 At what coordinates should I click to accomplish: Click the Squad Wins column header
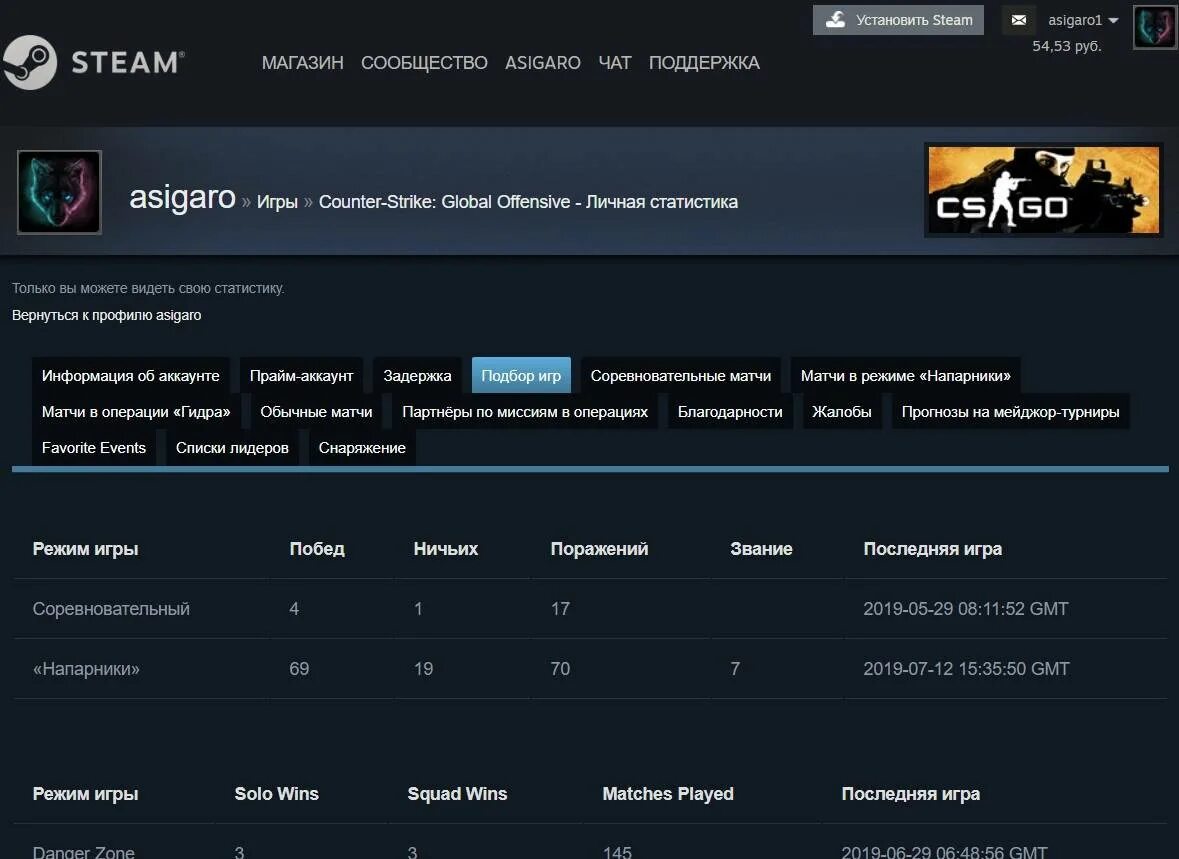click(457, 794)
